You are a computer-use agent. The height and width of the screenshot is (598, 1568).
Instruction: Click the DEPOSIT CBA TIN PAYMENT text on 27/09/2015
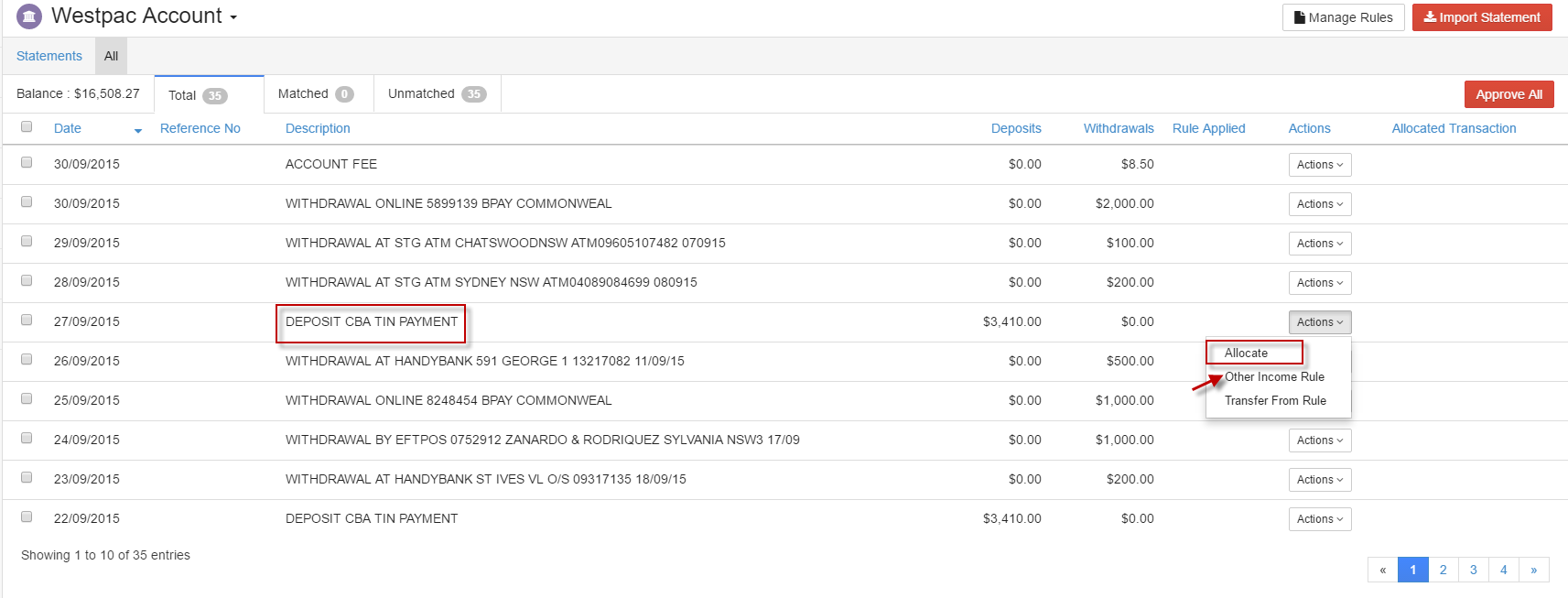(x=372, y=321)
